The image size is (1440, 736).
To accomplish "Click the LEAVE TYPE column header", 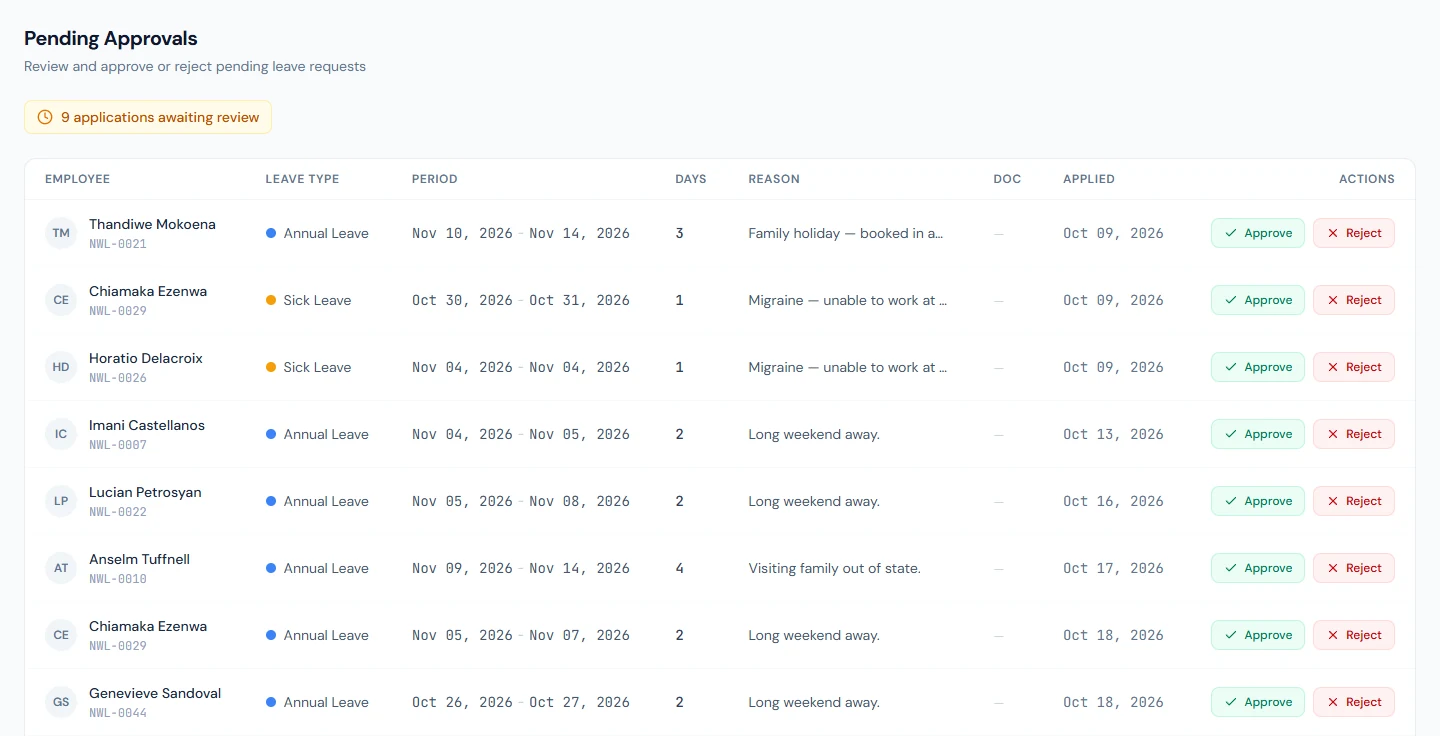I will click(302, 179).
